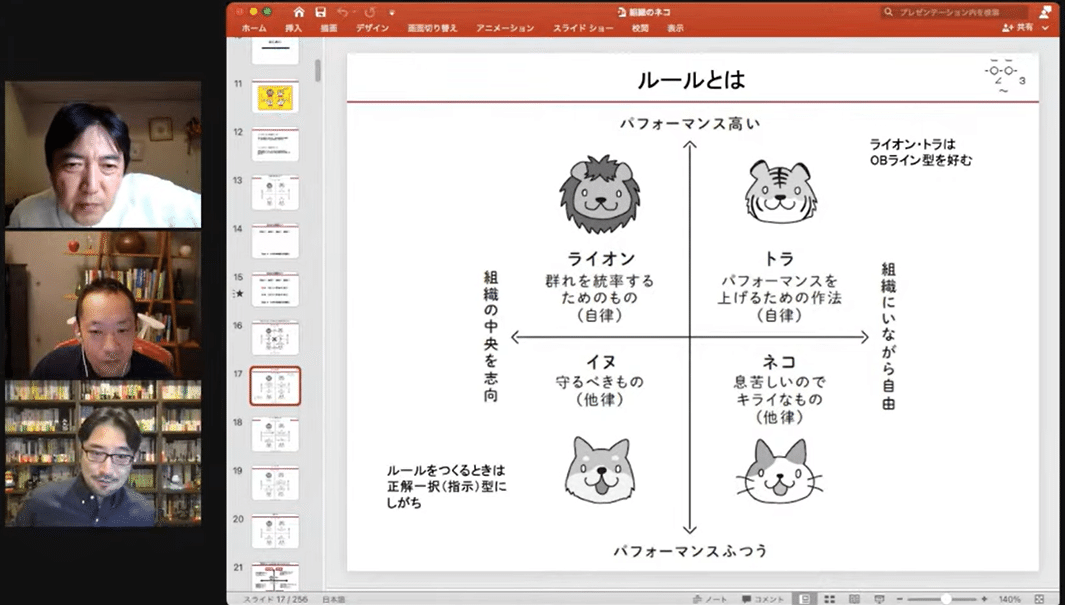Start slide show from status bar icon
The height and width of the screenshot is (605, 1065).
879,599
